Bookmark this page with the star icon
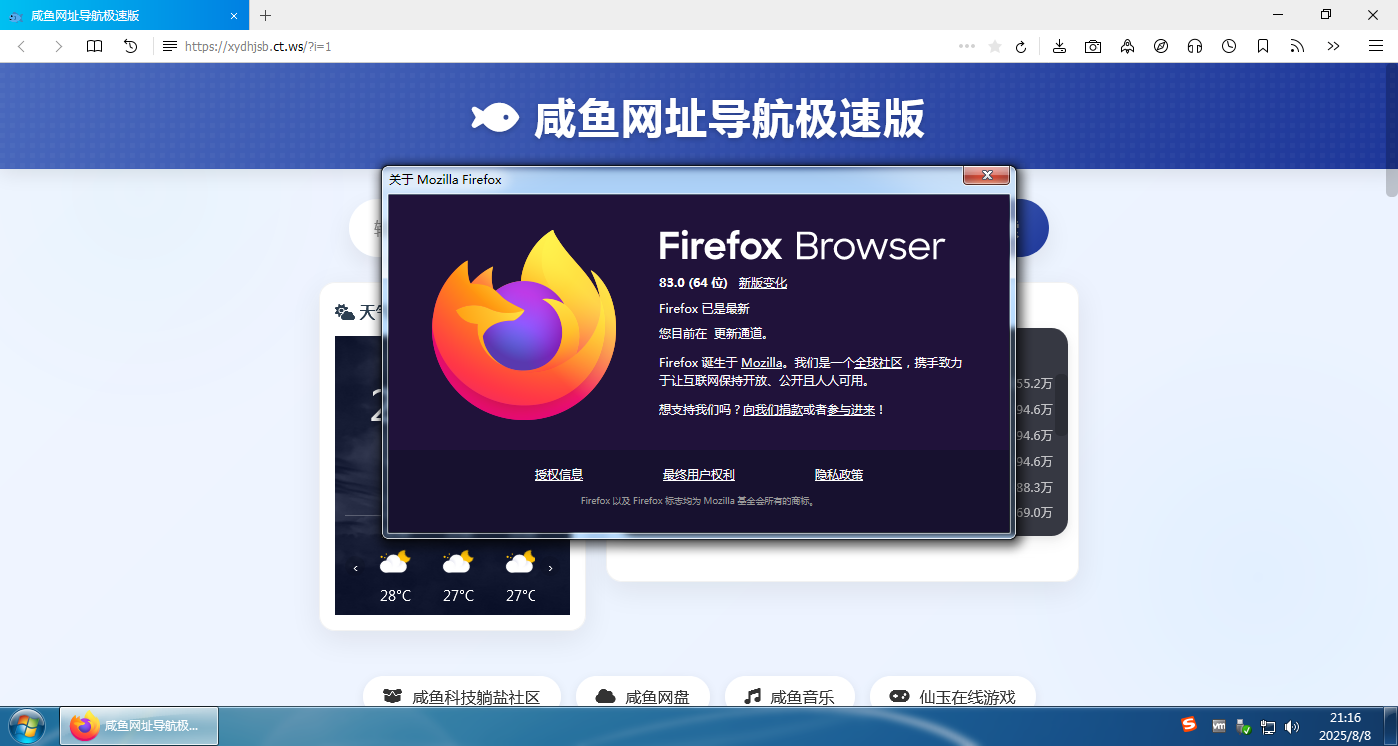 994,46
